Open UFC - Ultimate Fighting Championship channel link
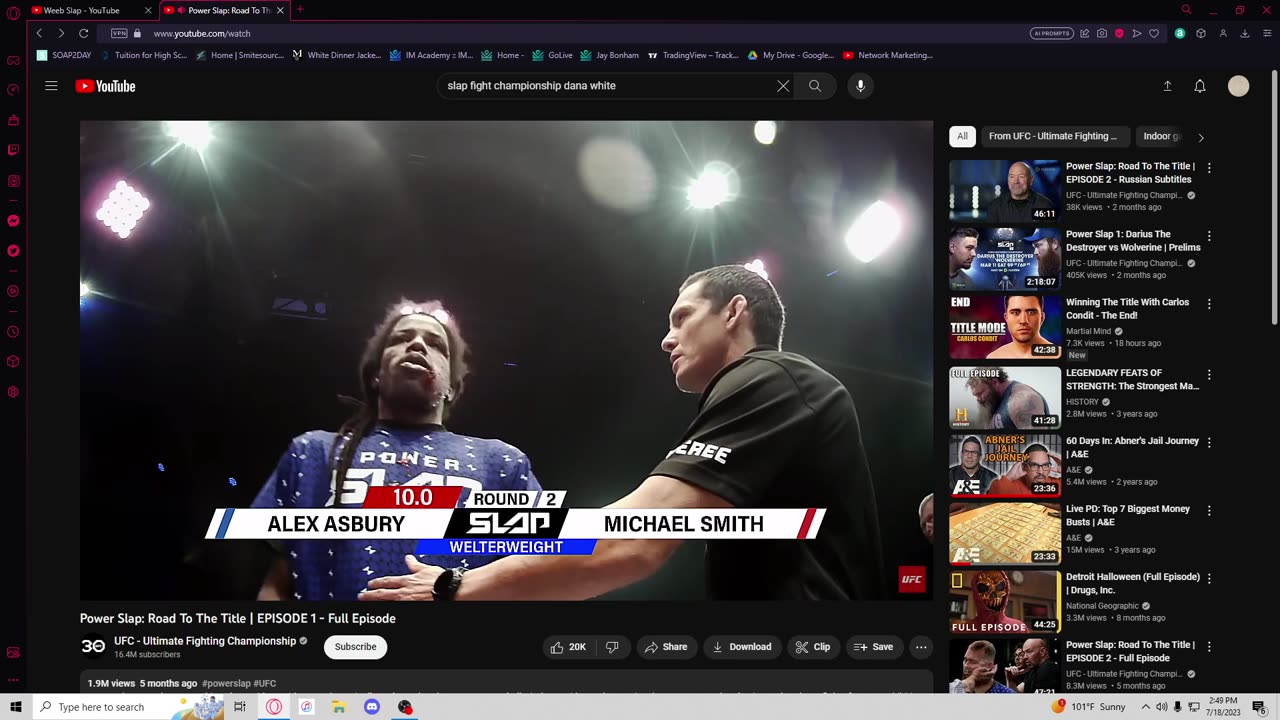1280x720 pixels. [205, 641]
